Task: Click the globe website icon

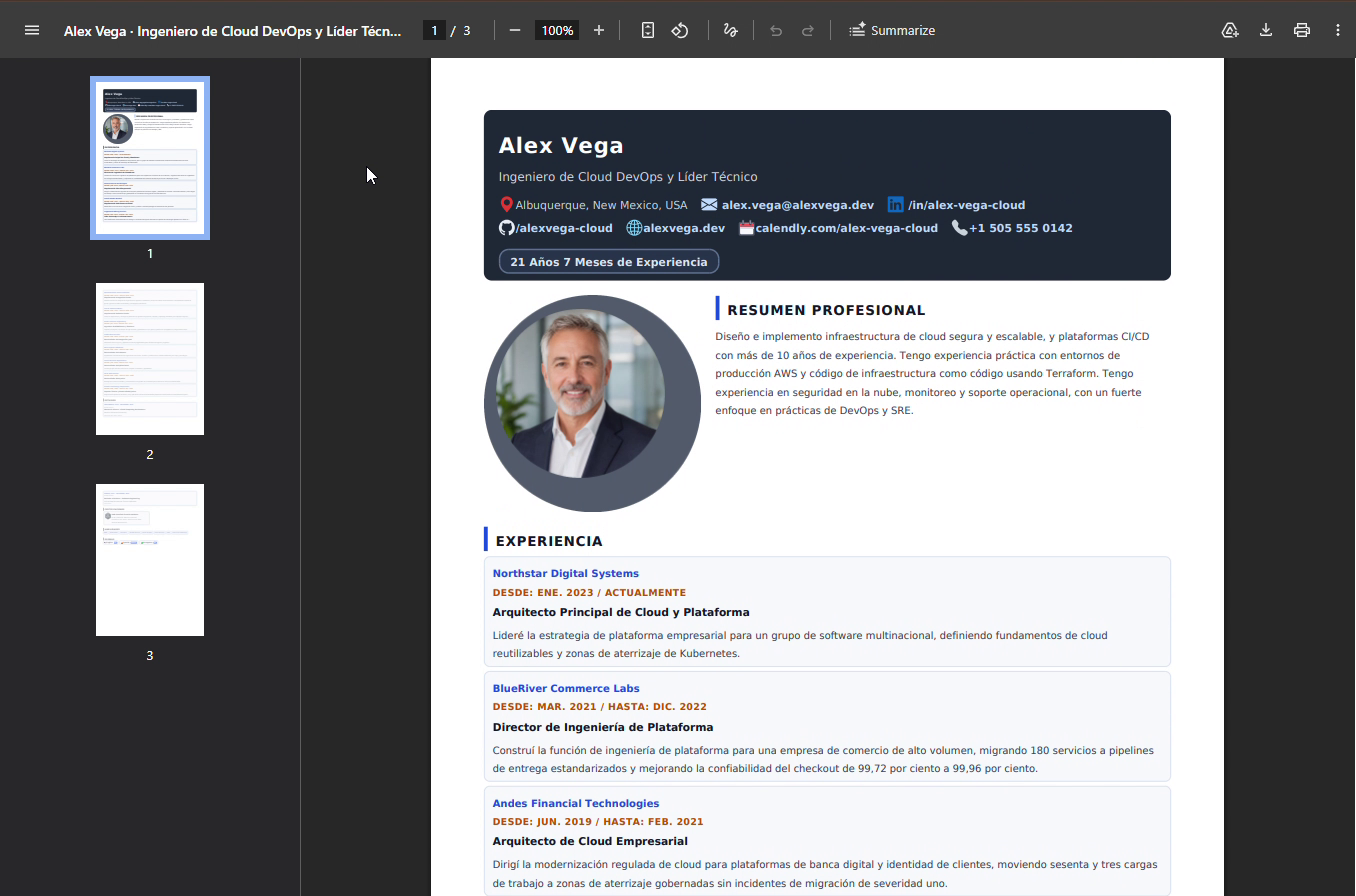Action: click(x=634, y=228)
